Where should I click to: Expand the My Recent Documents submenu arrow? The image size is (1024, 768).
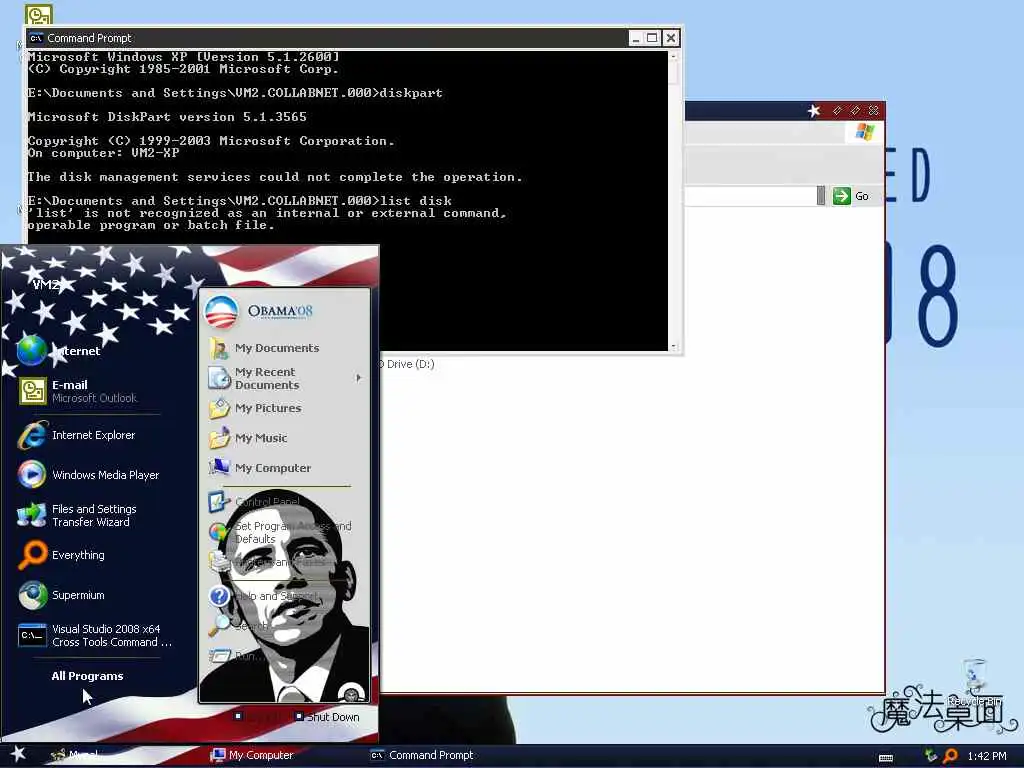[359, 378]
